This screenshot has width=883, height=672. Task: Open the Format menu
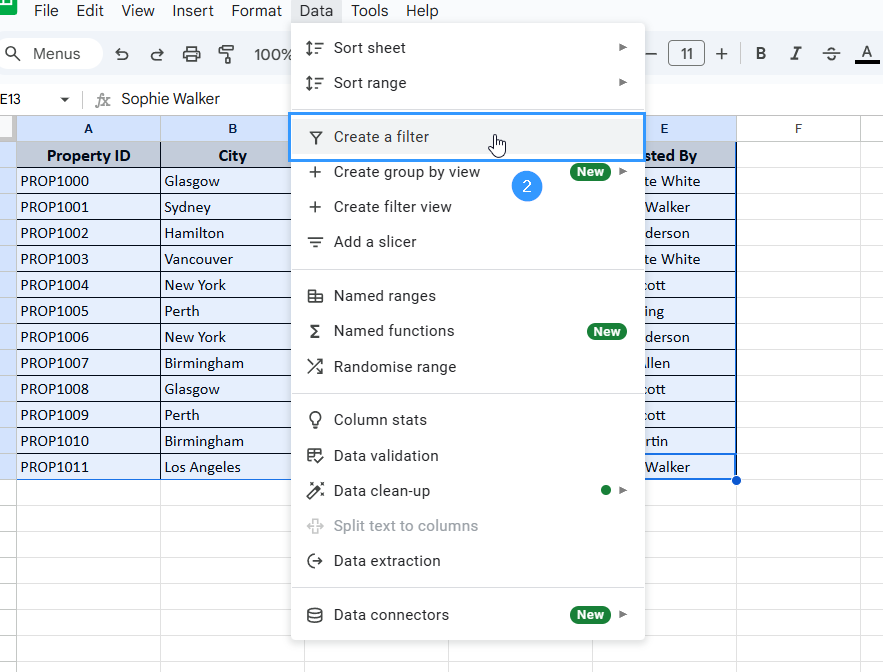coord(256,11)
